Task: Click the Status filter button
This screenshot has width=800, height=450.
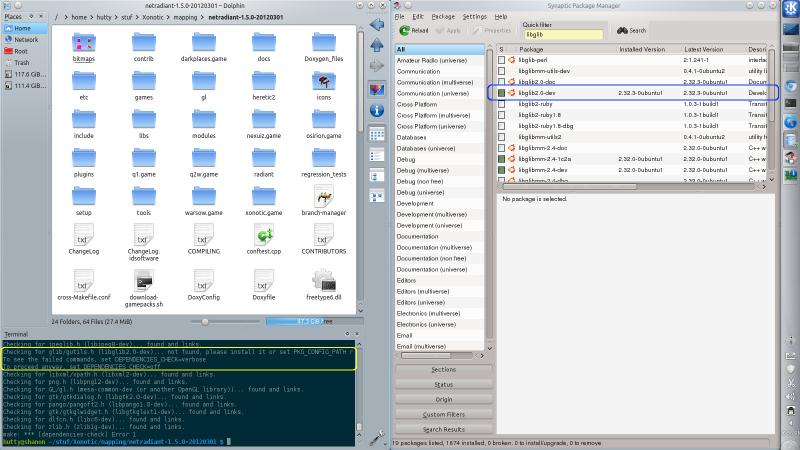Action: [443, 384]
